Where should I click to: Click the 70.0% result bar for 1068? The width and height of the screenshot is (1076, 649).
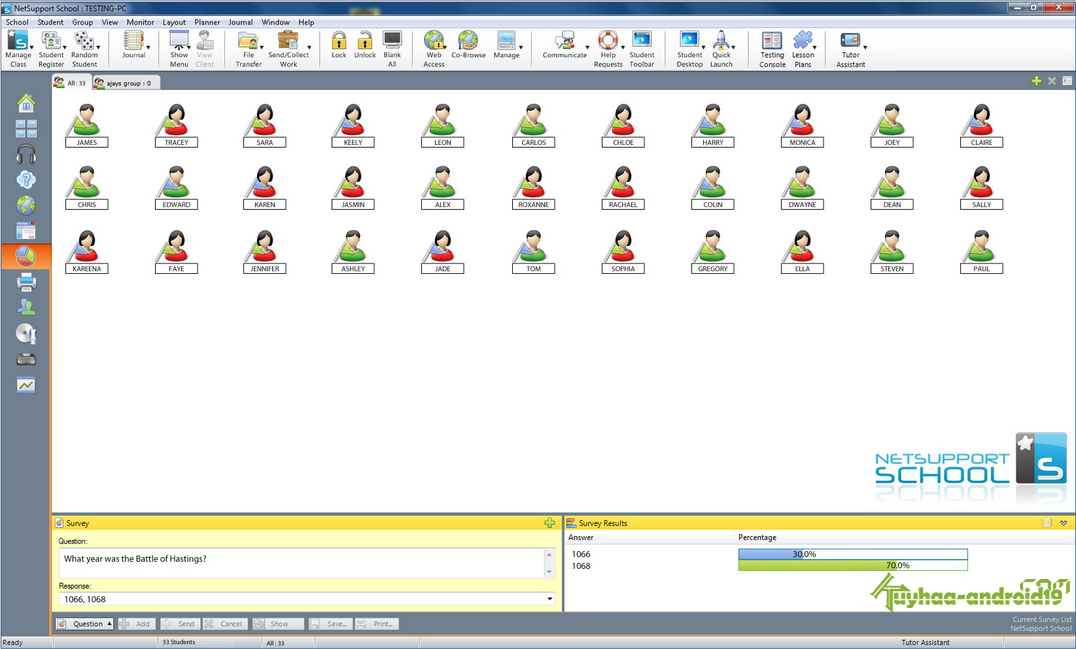pos(853,565)
